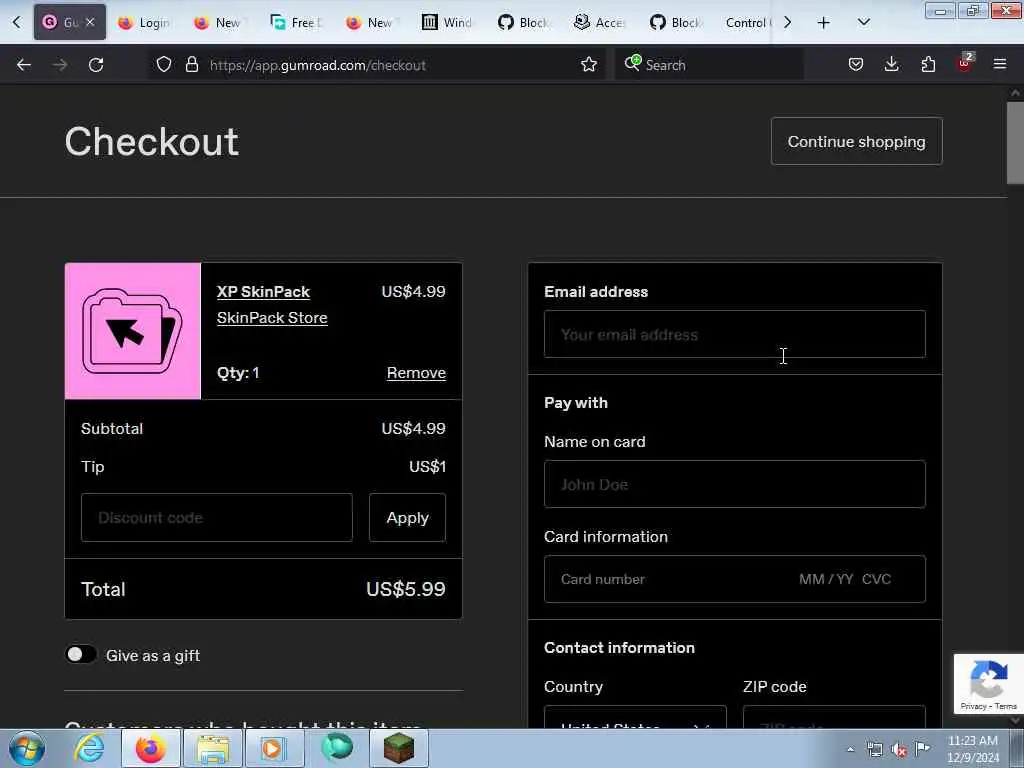Remove XP SkinPack from the cart
This screenshot has width=1024, height=768.
[416, 373]
